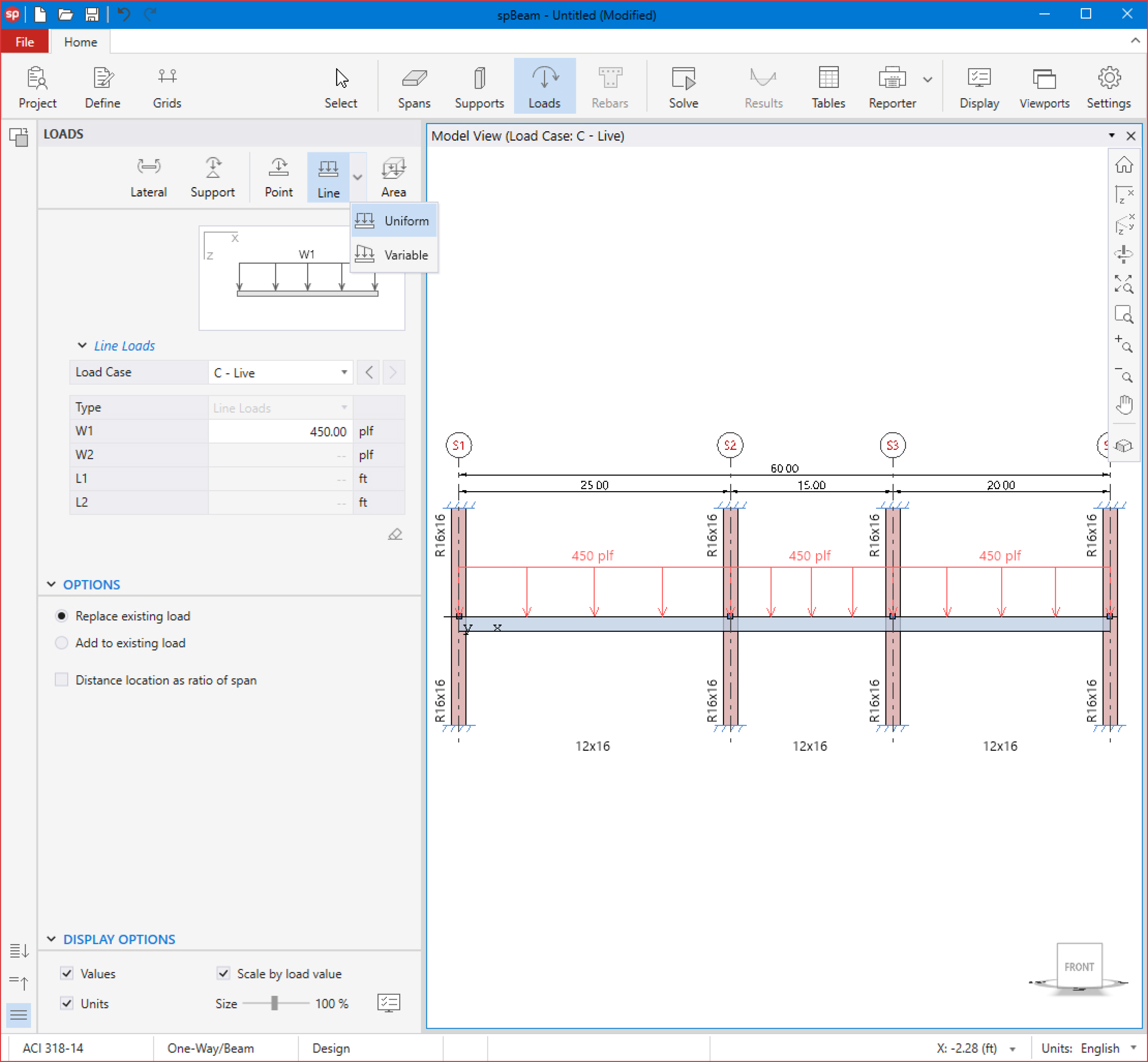Viewport: 1148px width, 1062px height.
Task: Select Add to existing load option
Action: [x=62, y=643]
